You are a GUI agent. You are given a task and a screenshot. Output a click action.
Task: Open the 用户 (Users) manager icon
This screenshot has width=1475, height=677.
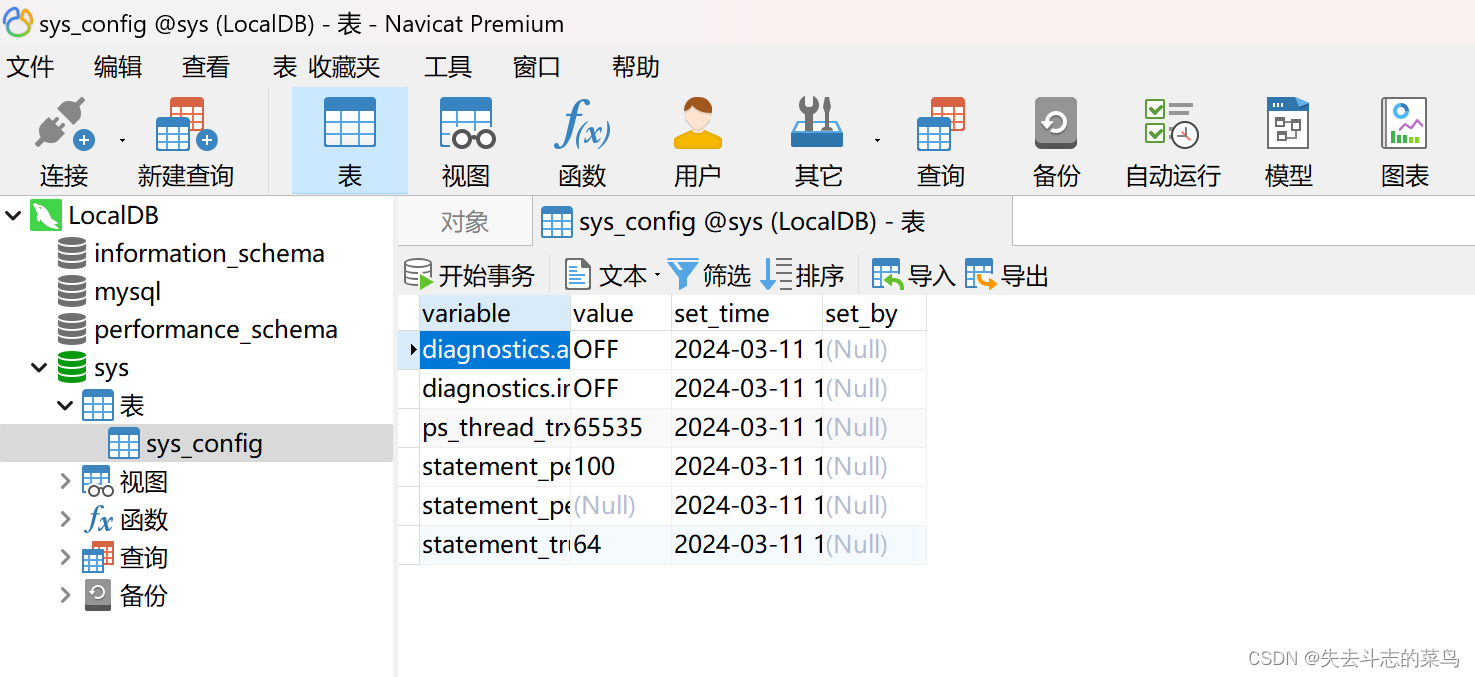(x=697, y=140)
